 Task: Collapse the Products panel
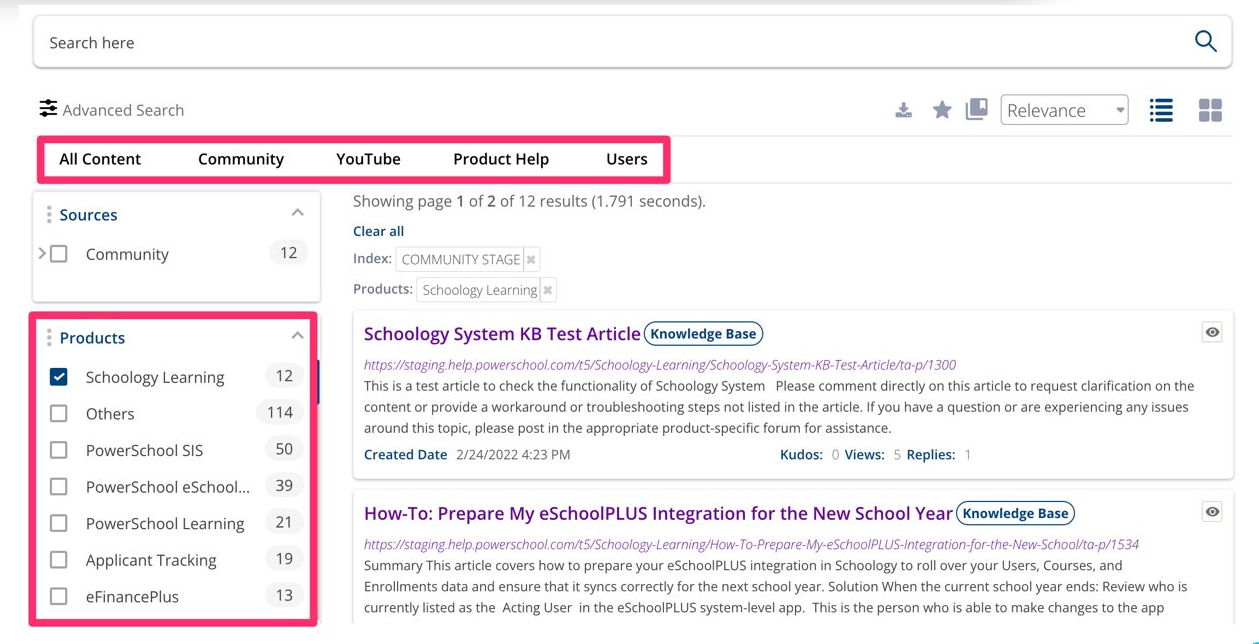[x=296, y=337]
